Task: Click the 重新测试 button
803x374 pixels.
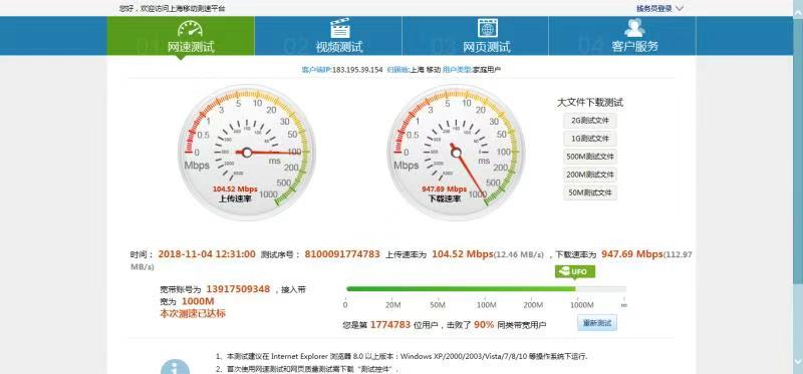Action: pos(597,323)
